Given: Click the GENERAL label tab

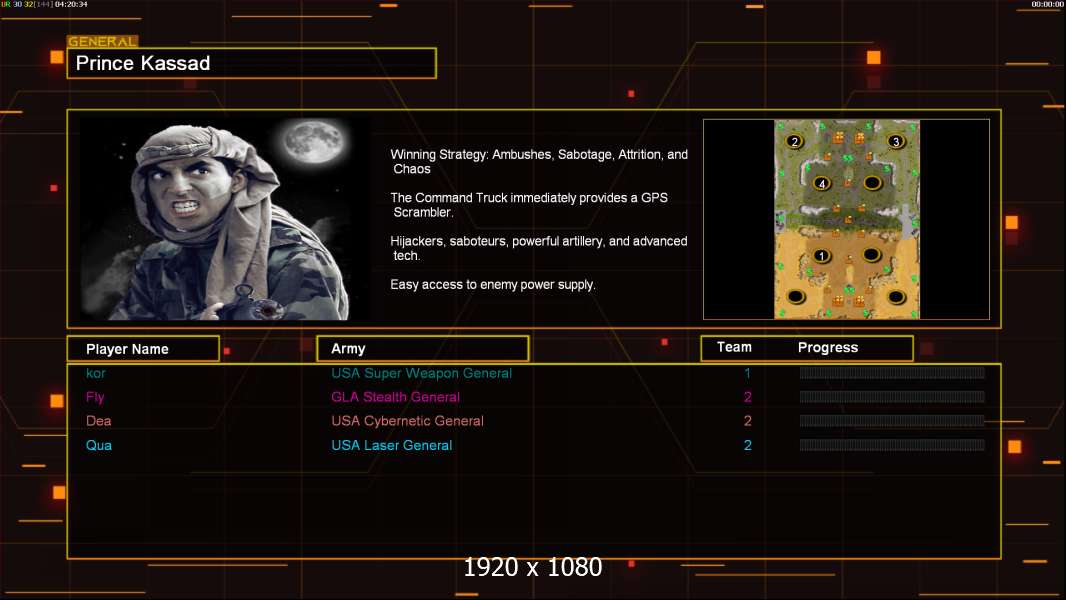Looking at the screenshot, I should pyautogui.click(x=103, y=41).
